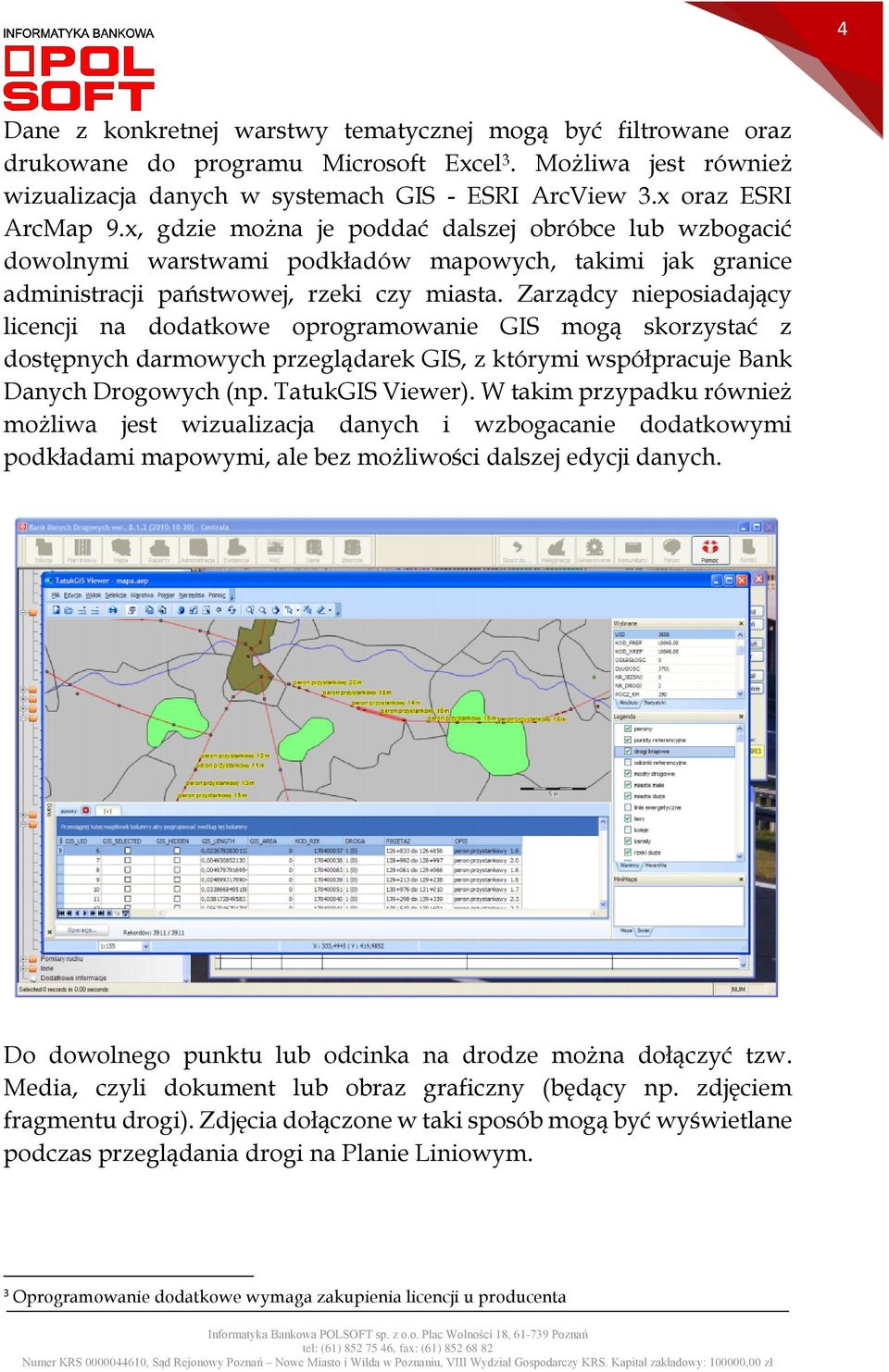Open the MAS toolbar icon
Viewport: 889px width, 1372px height.
coord(275,550)
